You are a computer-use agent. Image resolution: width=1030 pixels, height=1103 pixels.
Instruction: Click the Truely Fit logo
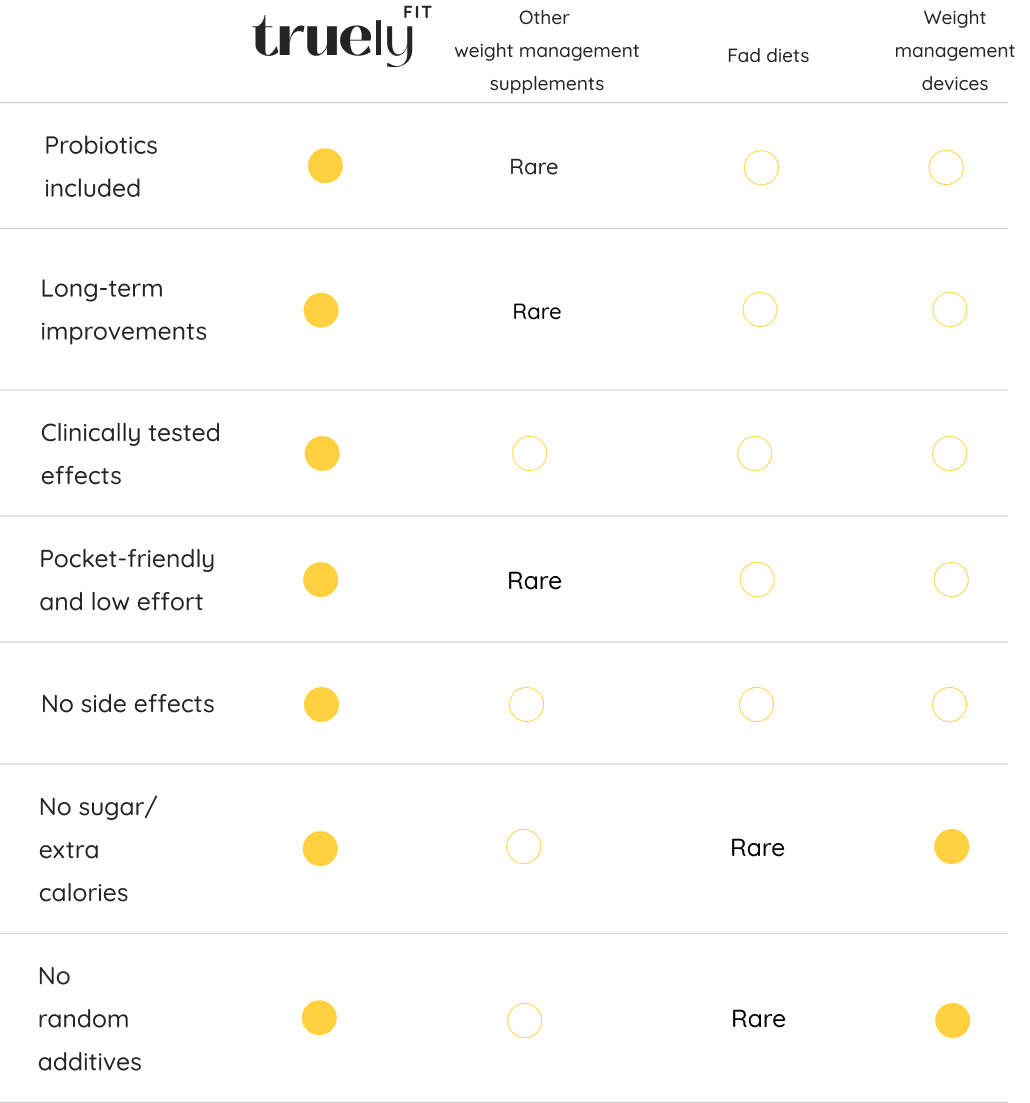click(x=341, y=40)
